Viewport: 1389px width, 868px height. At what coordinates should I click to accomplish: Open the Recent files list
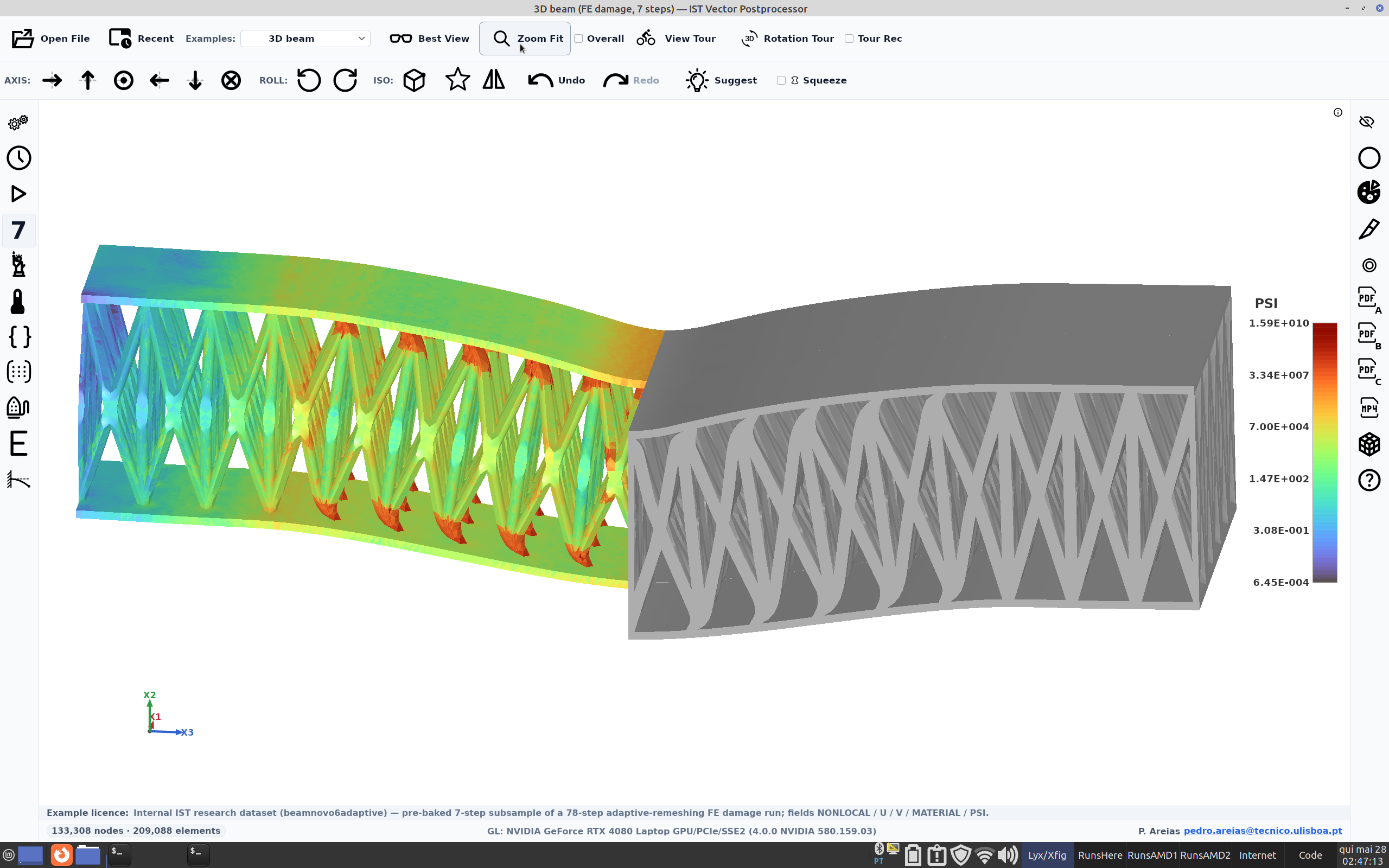(141, 39)
